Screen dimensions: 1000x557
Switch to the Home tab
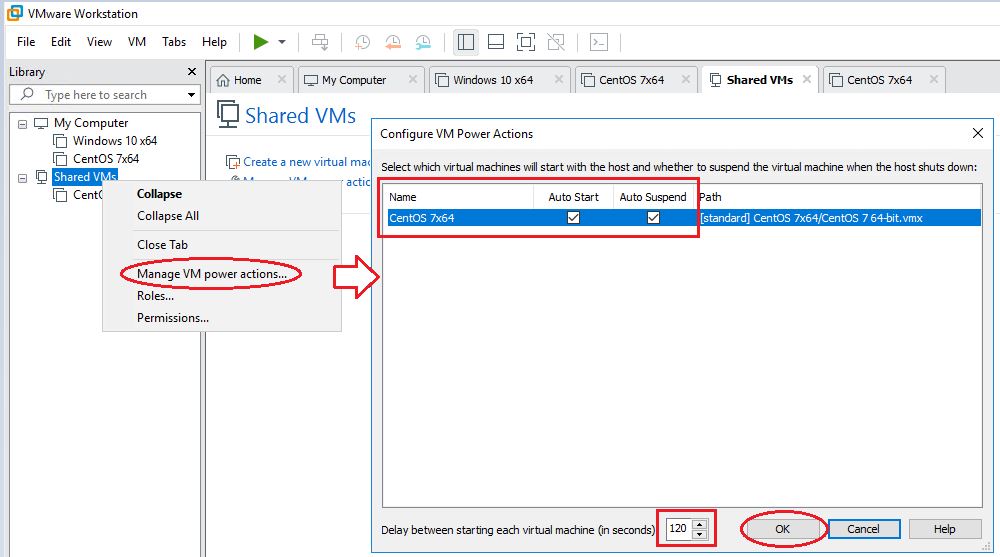247,80
